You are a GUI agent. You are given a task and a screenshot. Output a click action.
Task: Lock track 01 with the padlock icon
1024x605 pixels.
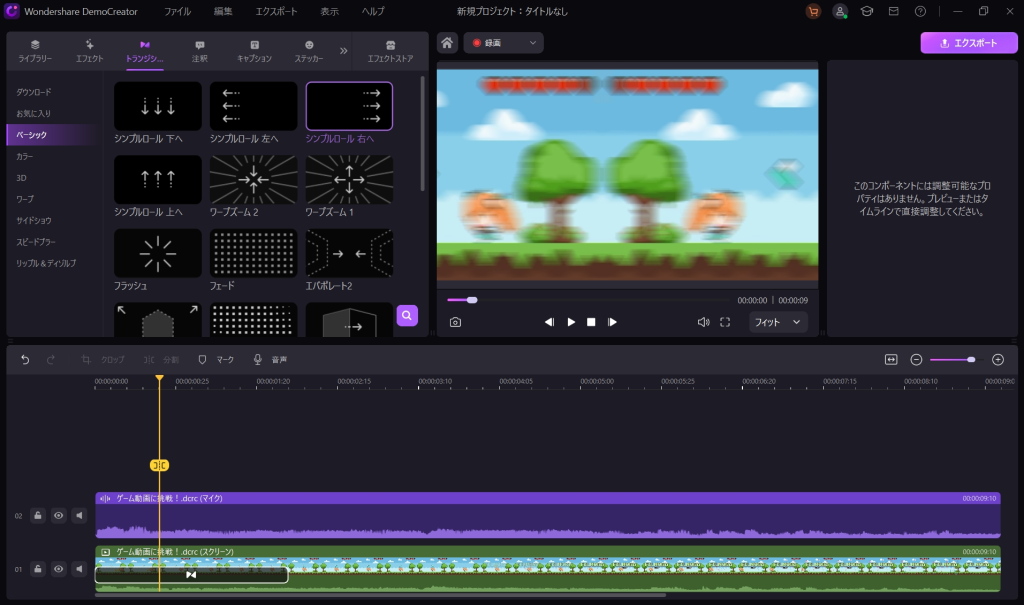[x=37, y=569]
